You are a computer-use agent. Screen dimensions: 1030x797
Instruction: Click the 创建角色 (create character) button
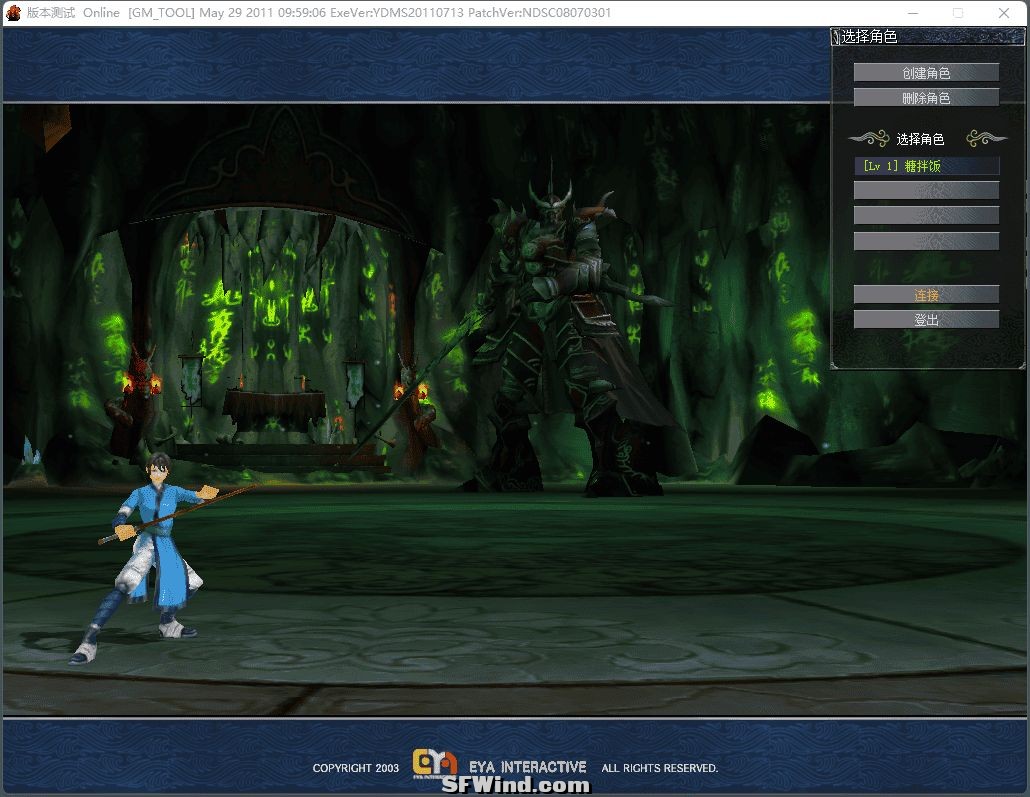926,72
